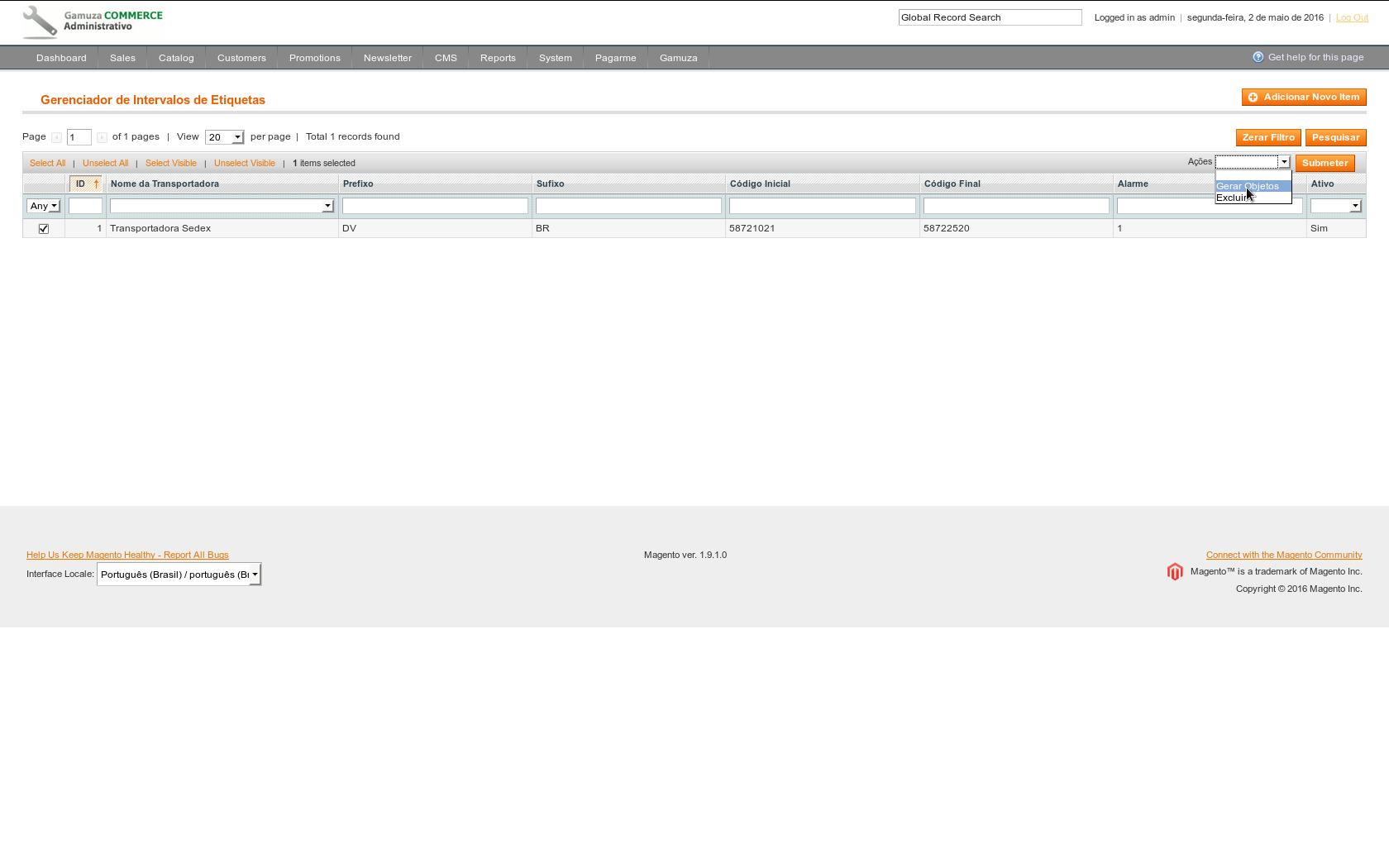Click the Unselect All link
Viewport: 1389px width, 868px height.
pyautogui.click(x=106, y=164)
